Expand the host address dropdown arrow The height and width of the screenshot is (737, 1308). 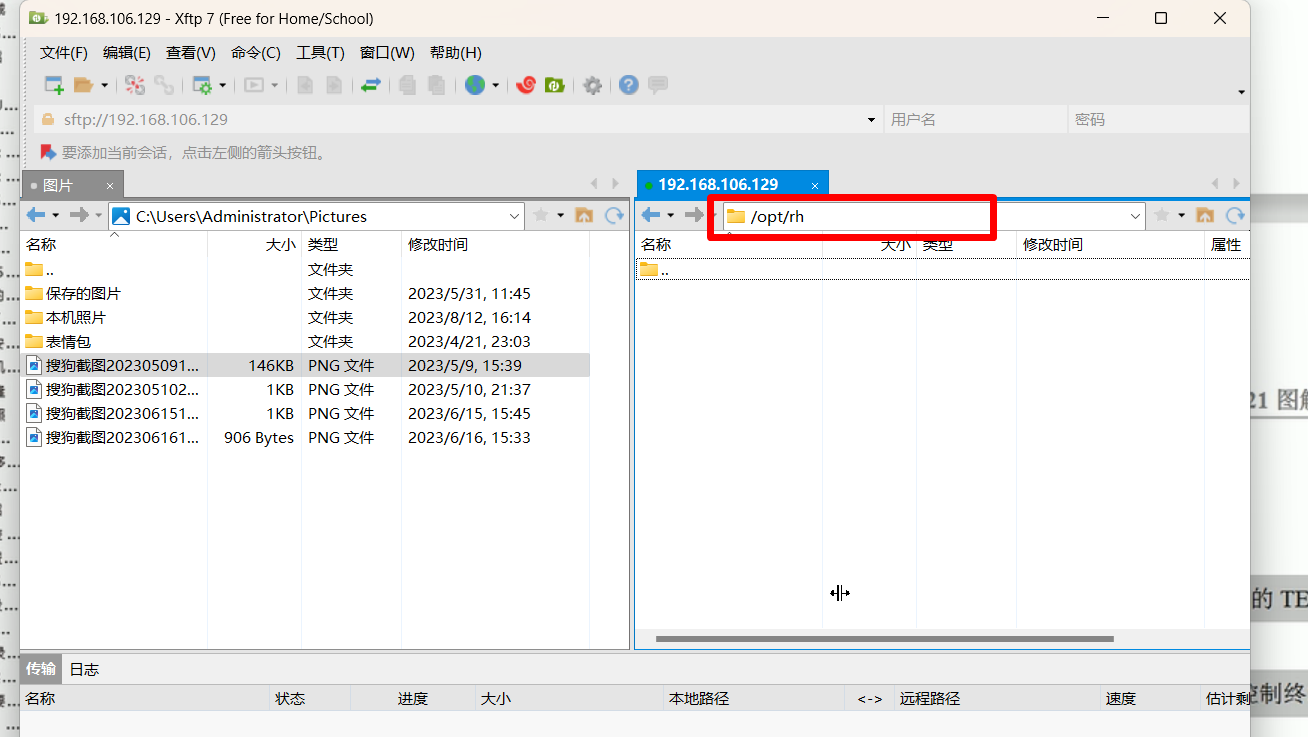871,120
